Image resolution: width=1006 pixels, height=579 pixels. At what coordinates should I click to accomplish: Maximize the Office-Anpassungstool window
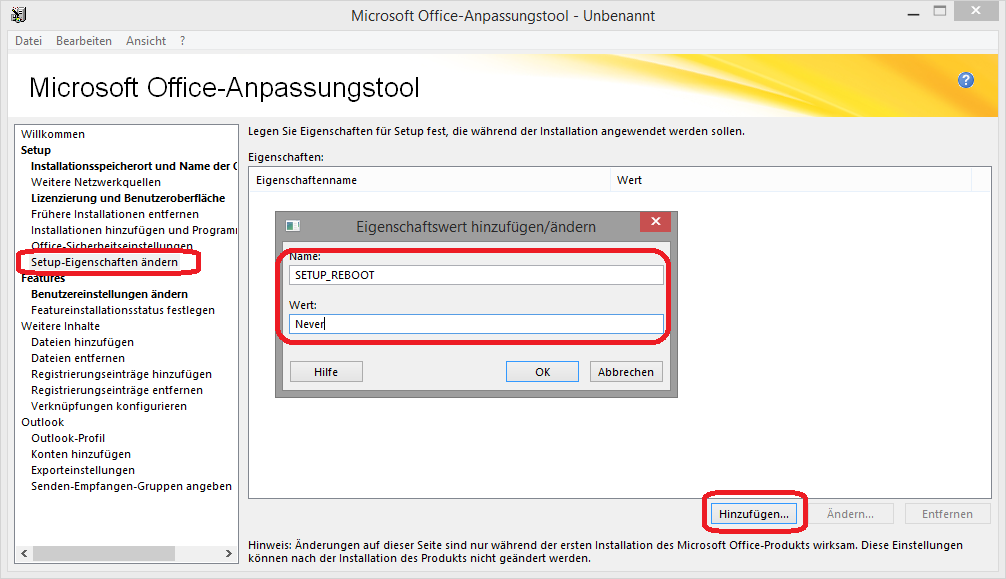(940, 12)
